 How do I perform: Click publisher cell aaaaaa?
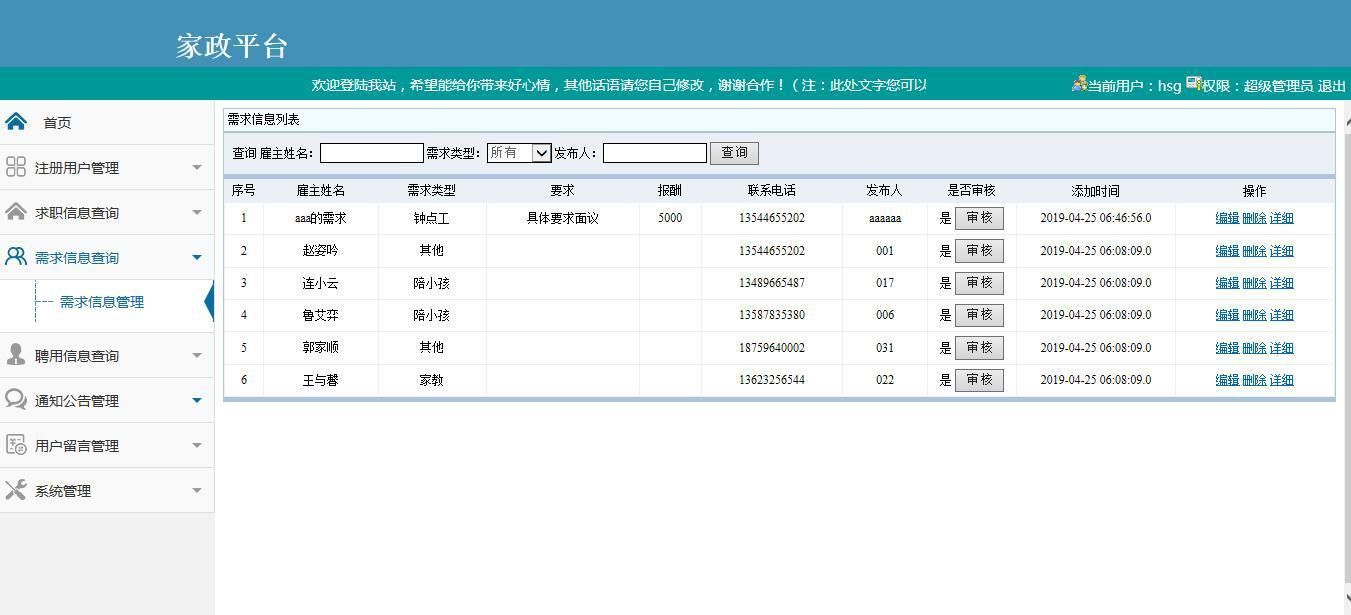[885, 218]
